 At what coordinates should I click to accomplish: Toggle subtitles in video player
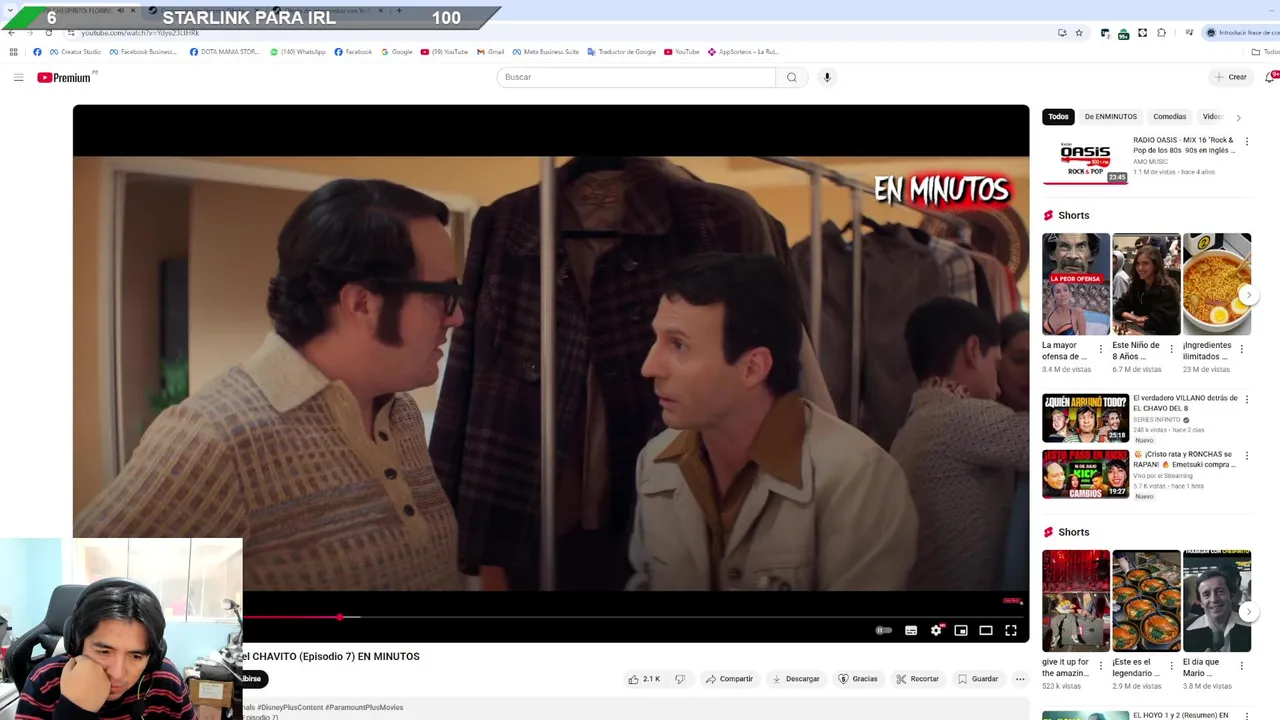(x=911, y=630)
